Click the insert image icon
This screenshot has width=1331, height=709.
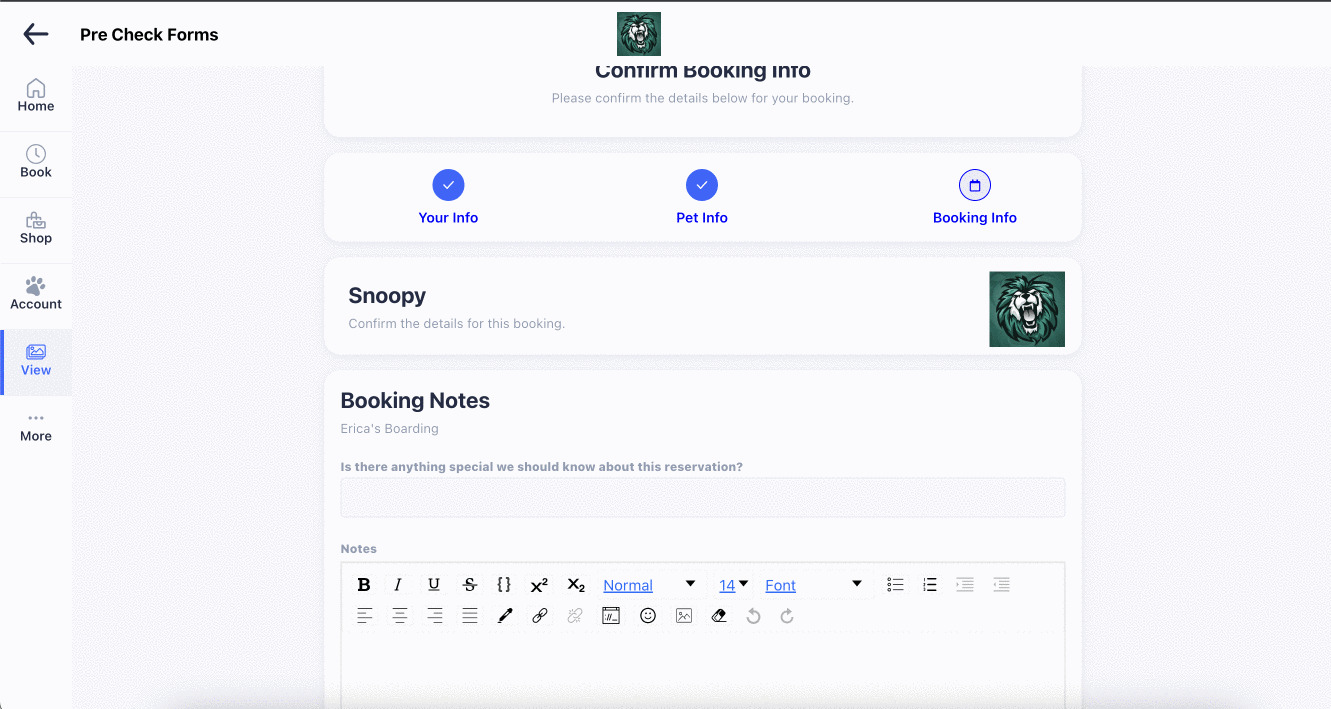(x=684, y=616)
